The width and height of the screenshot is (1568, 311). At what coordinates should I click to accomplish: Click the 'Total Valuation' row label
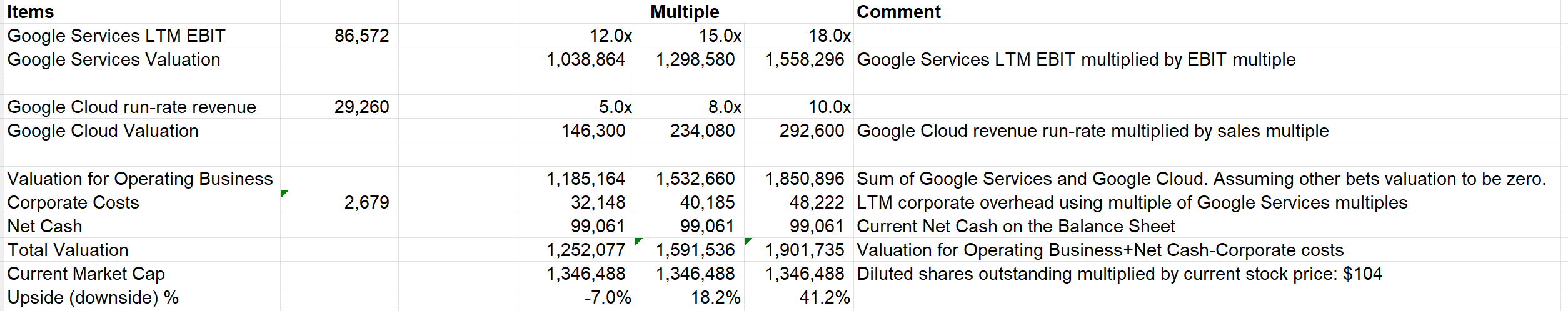(68, 250)
